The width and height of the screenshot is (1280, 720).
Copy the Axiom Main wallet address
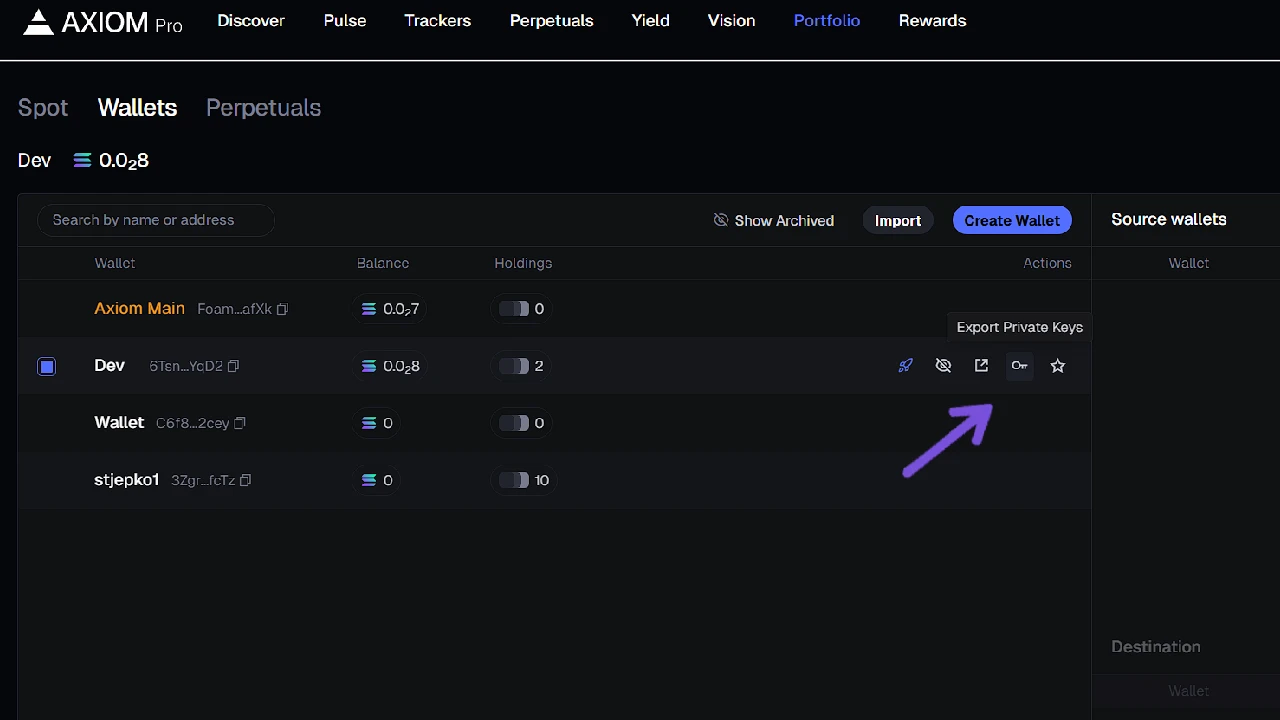(x=281, y=309)
